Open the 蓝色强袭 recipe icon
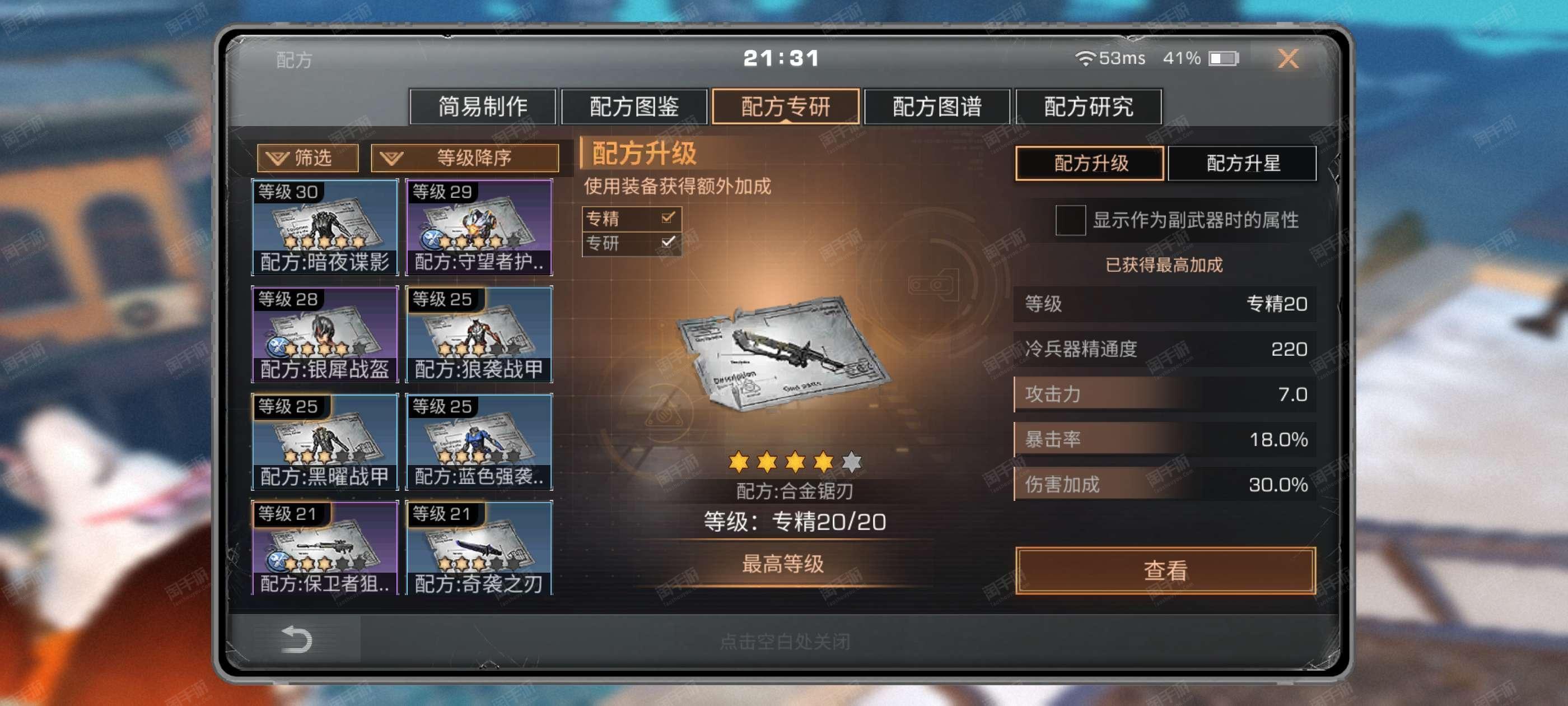The image size is (1568, 706). coord(479,441)
